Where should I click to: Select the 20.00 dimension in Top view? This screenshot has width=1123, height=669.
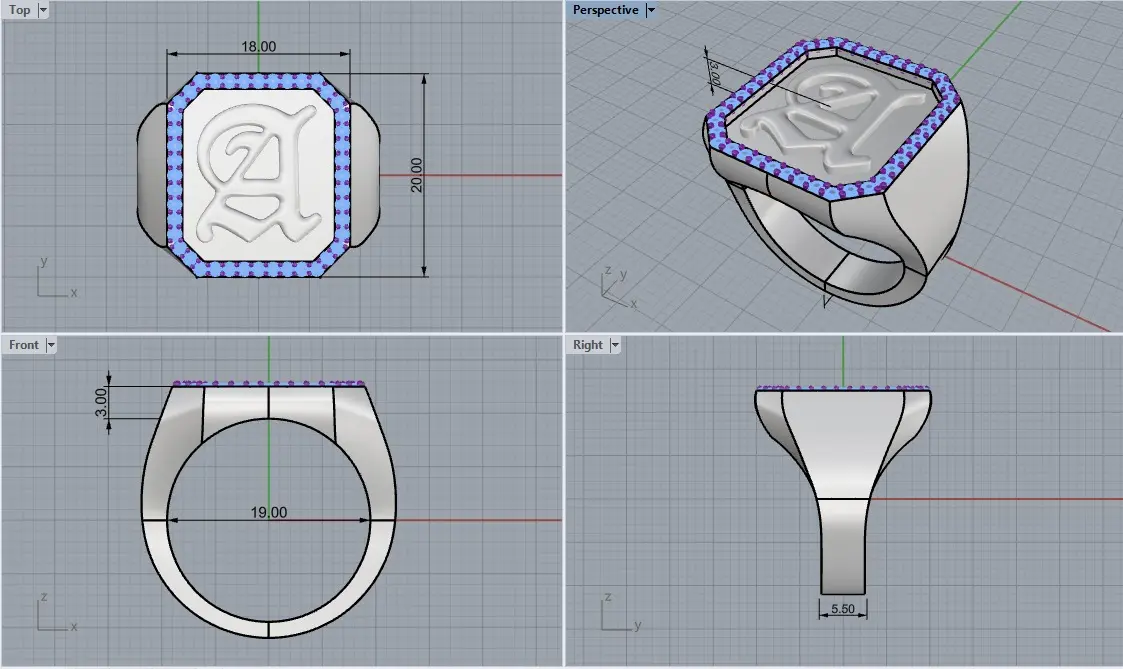click(x=417, y=175)
